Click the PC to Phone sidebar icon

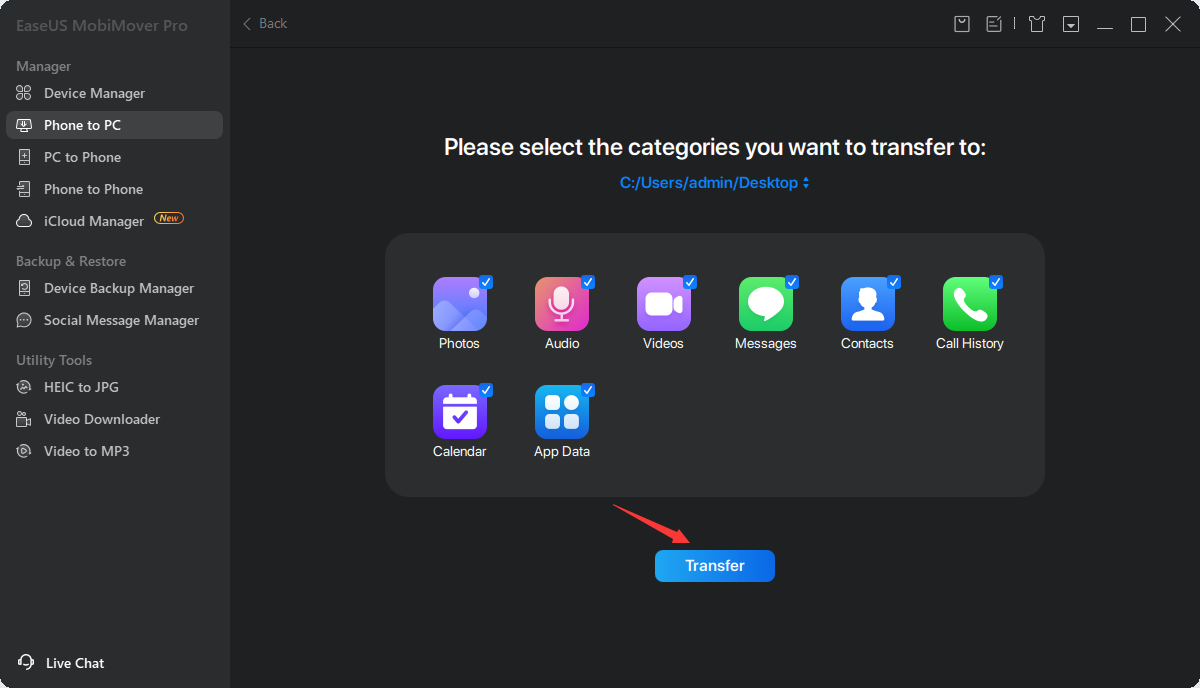click(x=24, y=157)
